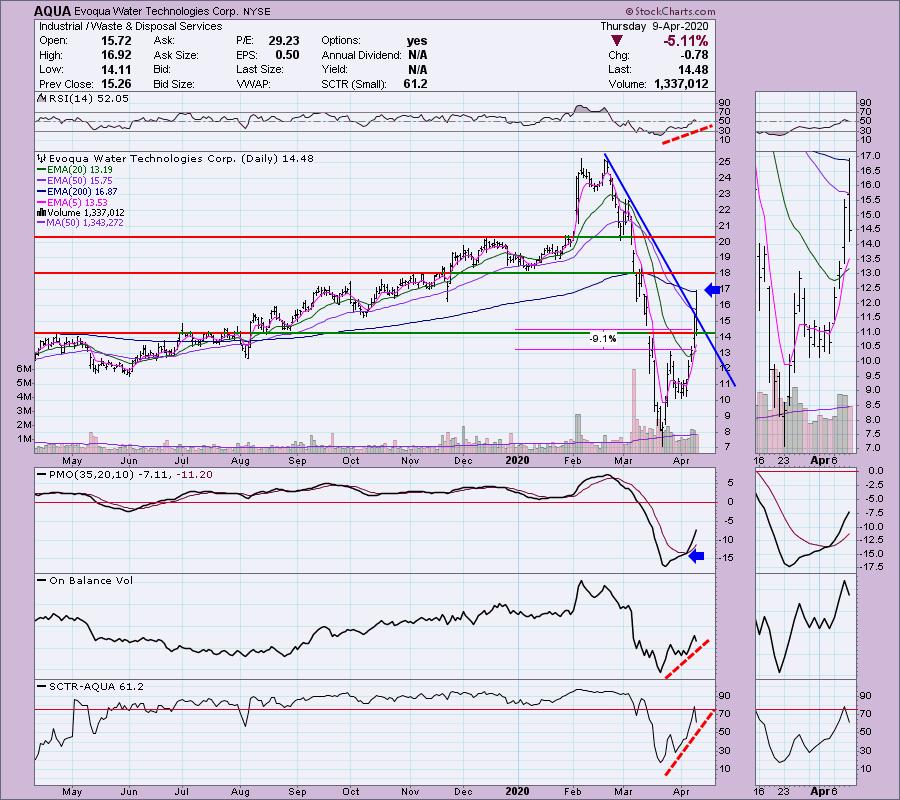Click the Options value yes

coord(417,41)
